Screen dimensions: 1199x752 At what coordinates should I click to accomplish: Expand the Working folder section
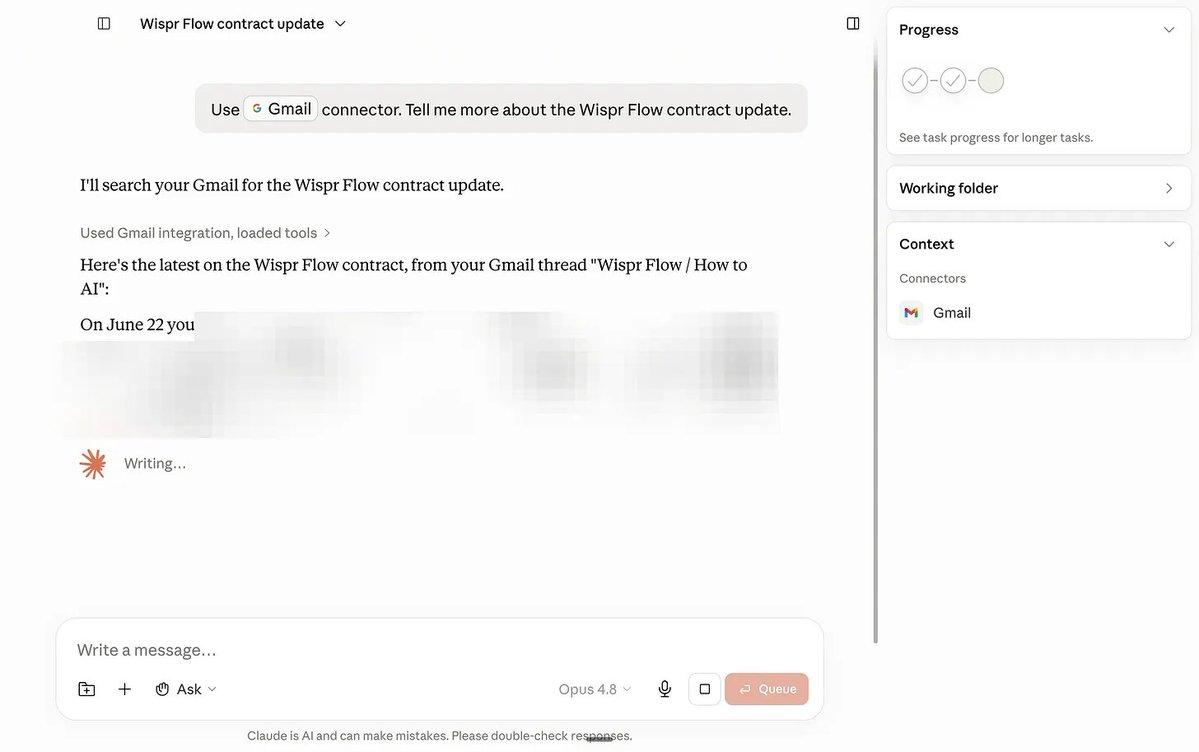pos(1038,188)
